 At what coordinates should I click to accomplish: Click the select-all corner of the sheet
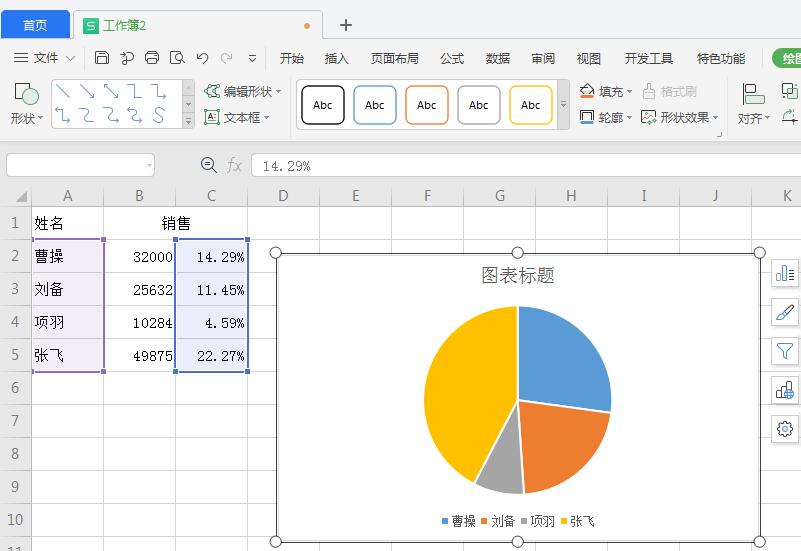point(19,196)
